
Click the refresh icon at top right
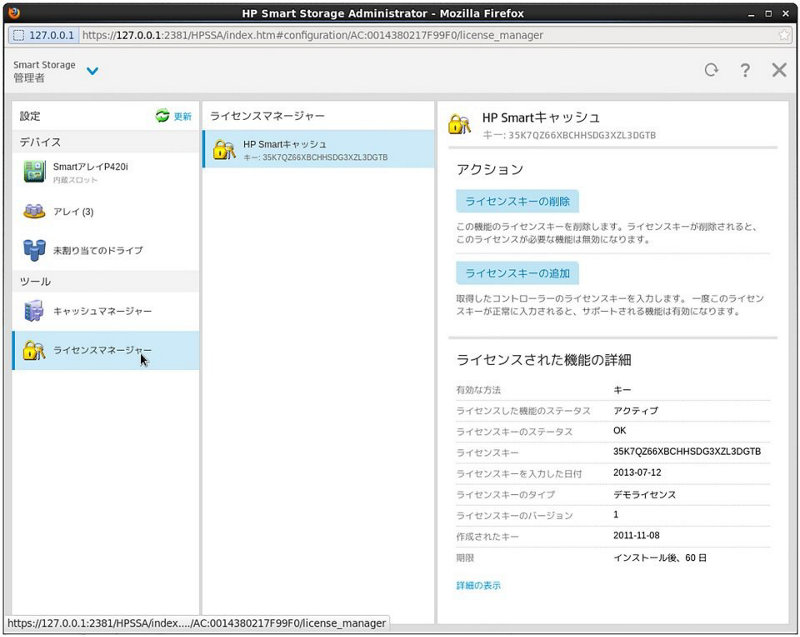coord(710,72)
